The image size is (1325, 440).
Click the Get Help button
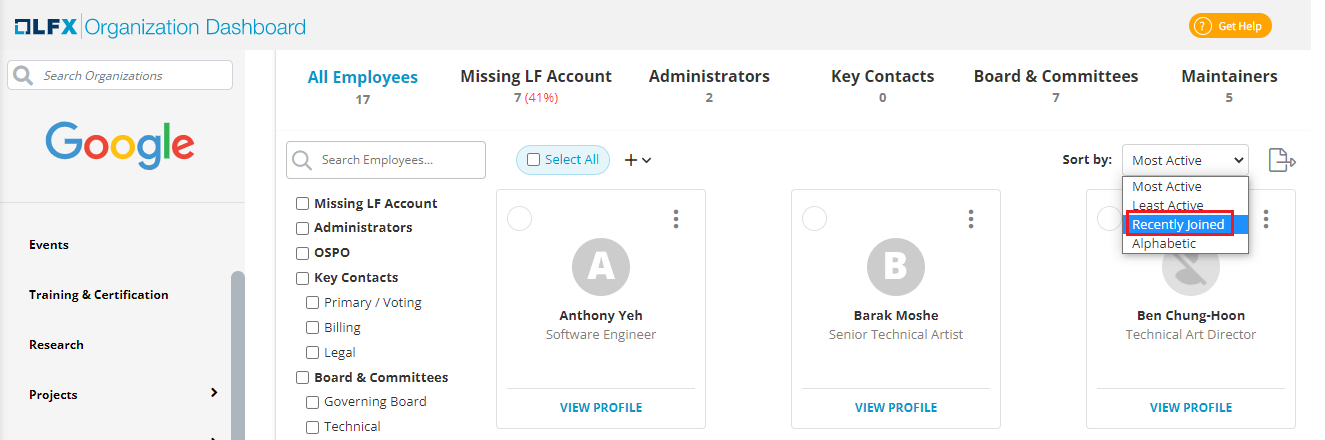pos(1229,26)
